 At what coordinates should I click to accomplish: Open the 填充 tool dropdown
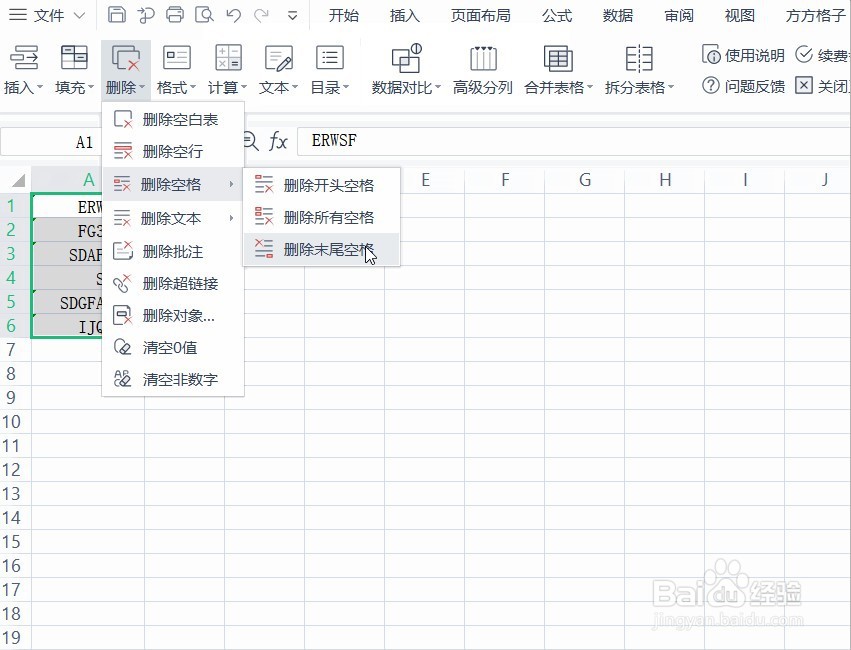[x=74, y=70]
